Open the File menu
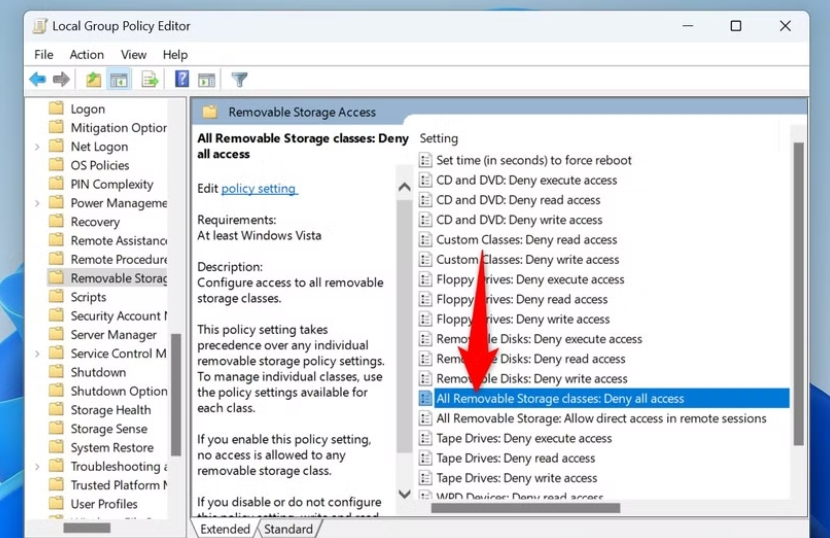830x538 pixels. tap(43, 55)
